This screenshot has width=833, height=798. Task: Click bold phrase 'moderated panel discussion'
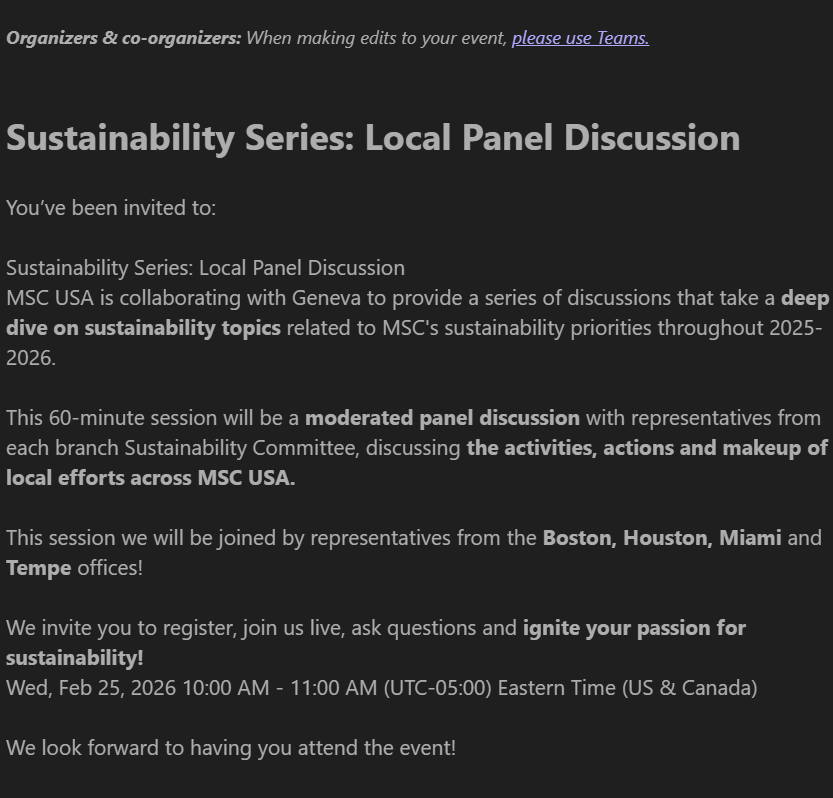443,418
